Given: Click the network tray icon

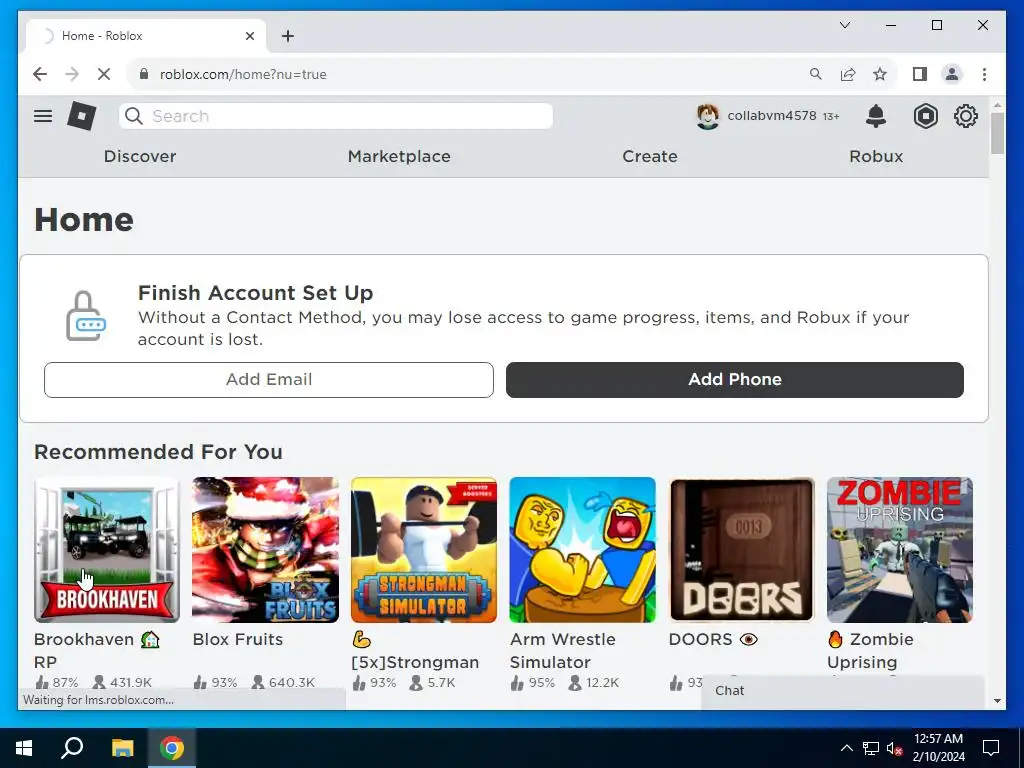Looking at the screenshot, I should 871,748.
